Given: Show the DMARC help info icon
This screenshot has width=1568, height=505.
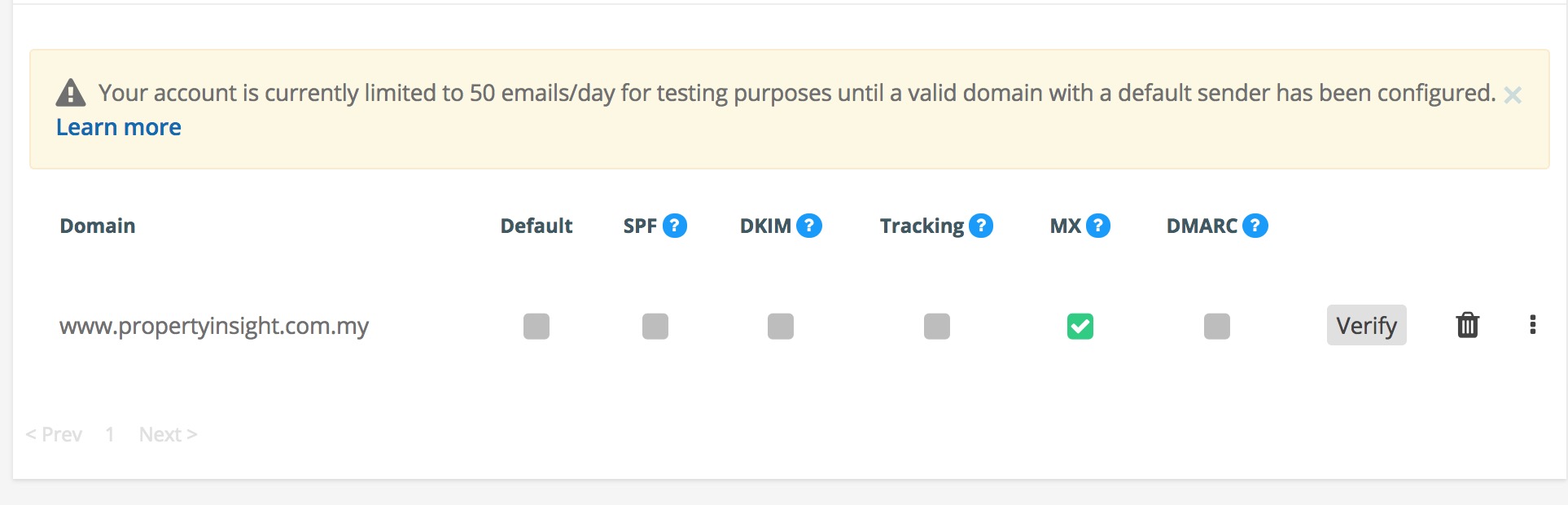Looking at the screenshot, I should pos(1255,226).
